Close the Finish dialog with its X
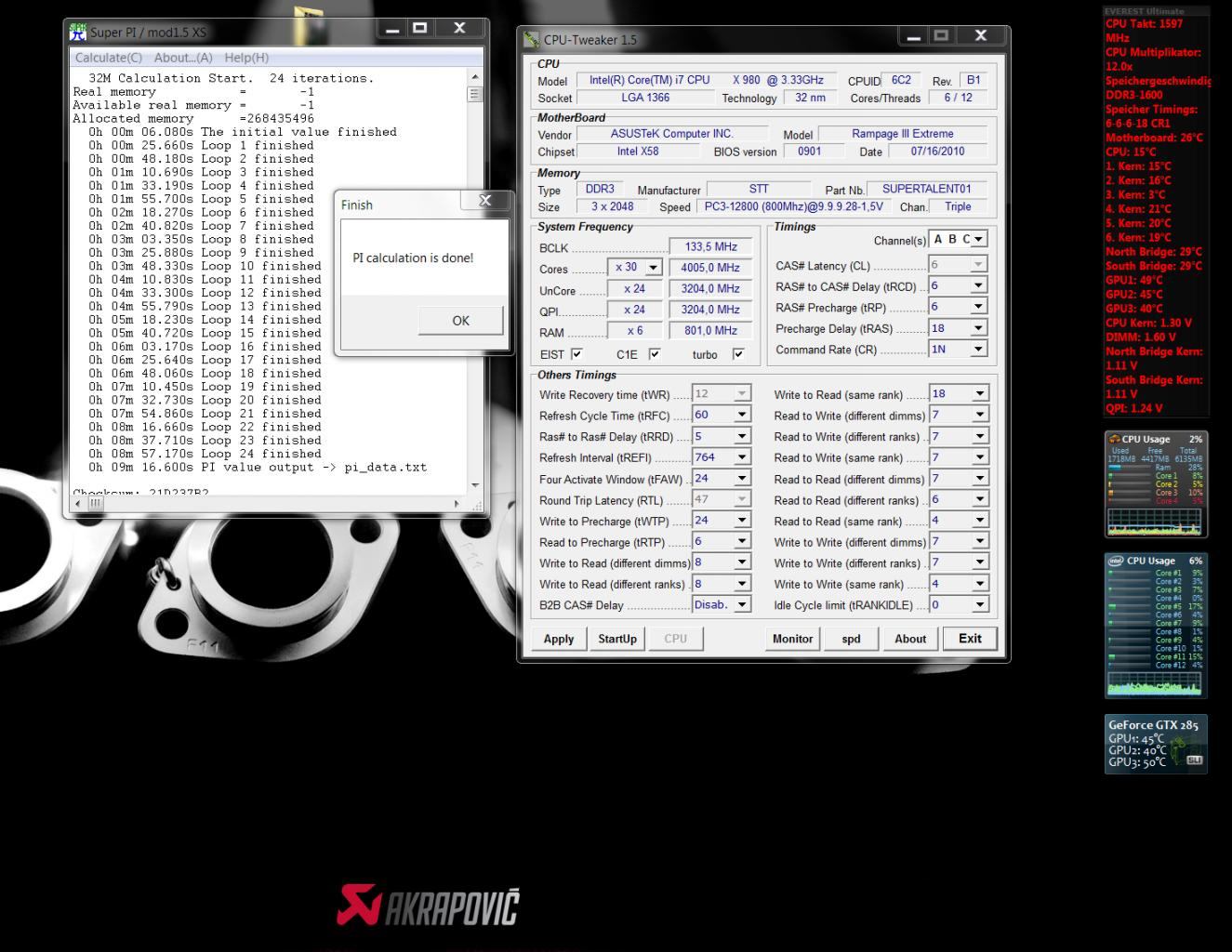 [485, 201]
